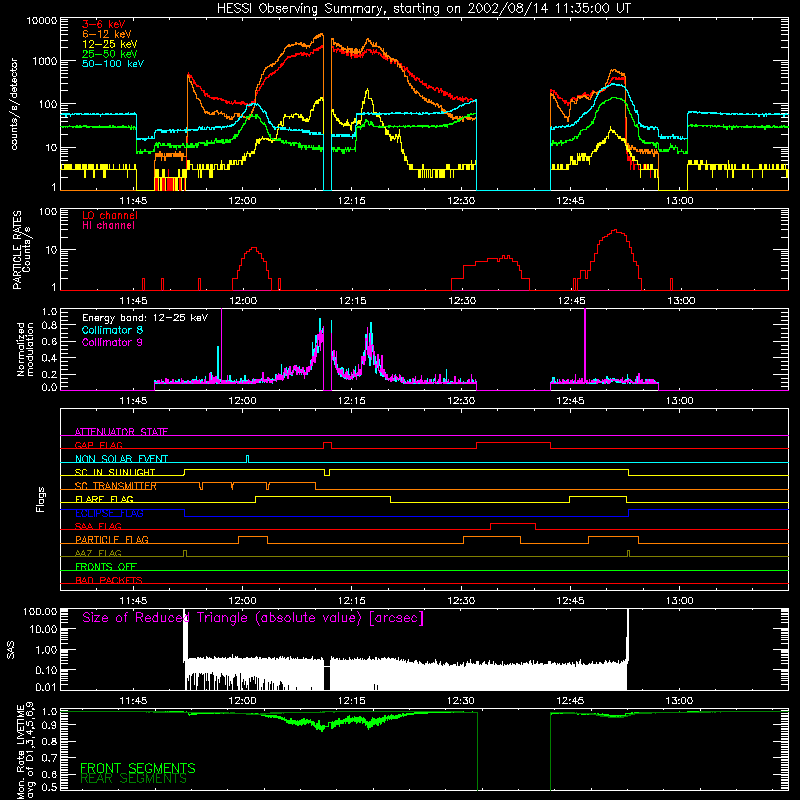Click the 12:15 time label under modulation plot
Viewport: 800px width, 800px height.
352,401
